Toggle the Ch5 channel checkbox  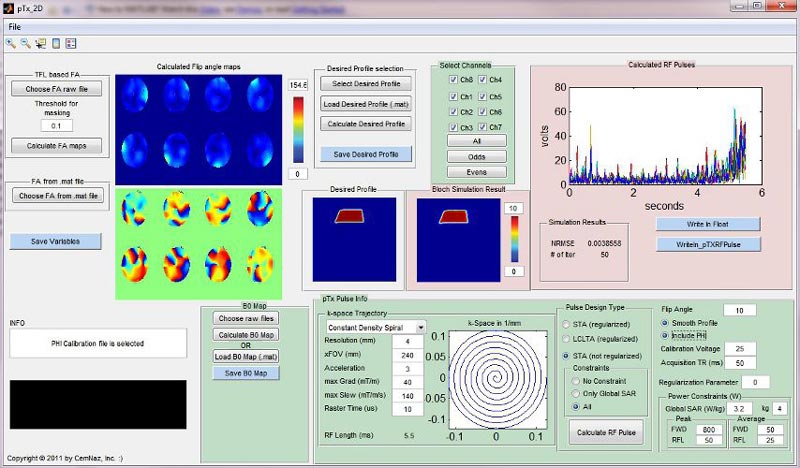click(x=482, y=96)
